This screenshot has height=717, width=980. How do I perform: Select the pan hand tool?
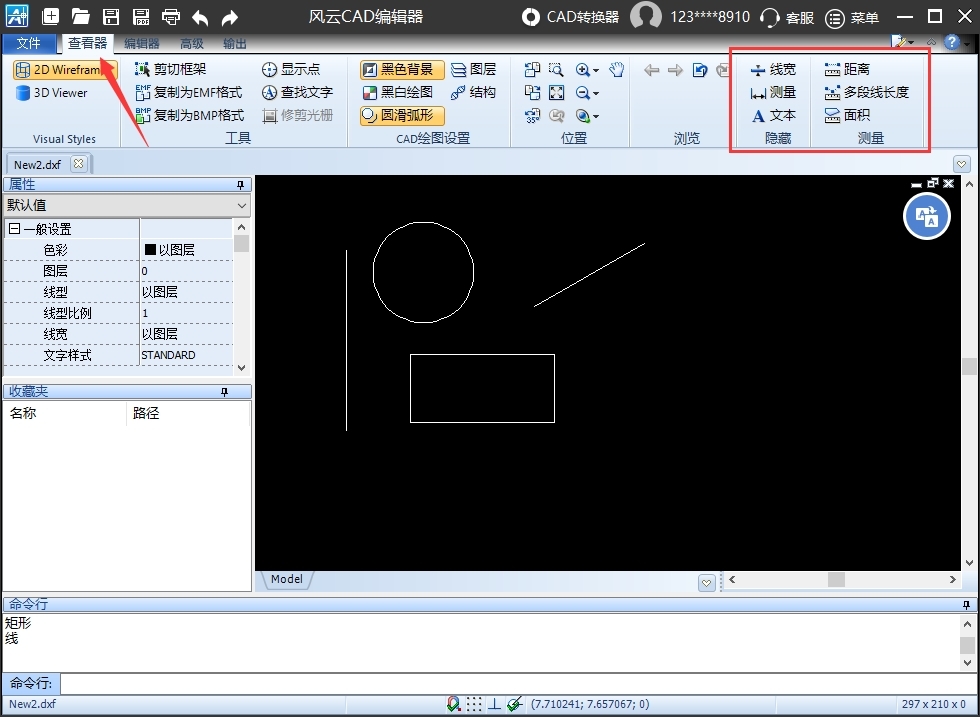pyautogui.click(x=616, y=69)
